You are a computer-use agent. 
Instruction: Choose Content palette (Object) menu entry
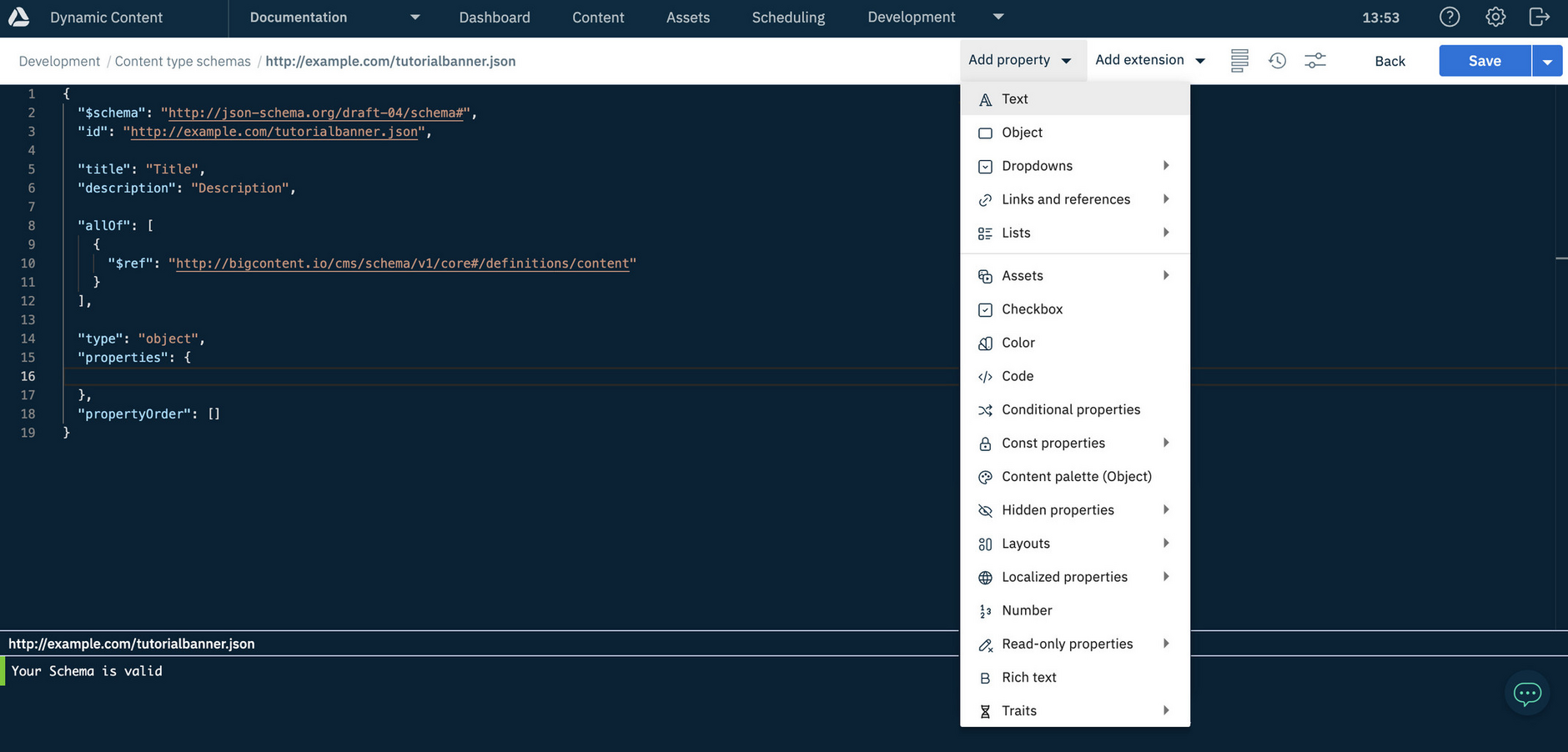pyautogui.click(x=1075, y=476)
